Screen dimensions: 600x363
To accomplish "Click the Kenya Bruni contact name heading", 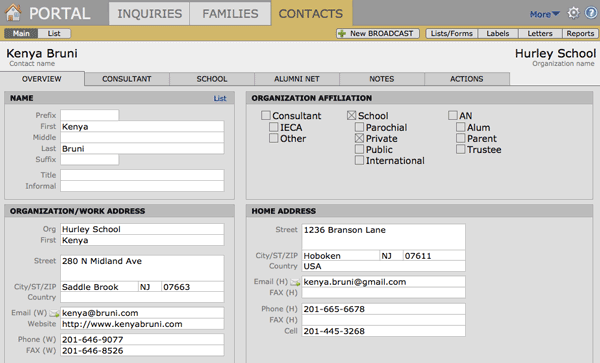I will coord(42,54).
